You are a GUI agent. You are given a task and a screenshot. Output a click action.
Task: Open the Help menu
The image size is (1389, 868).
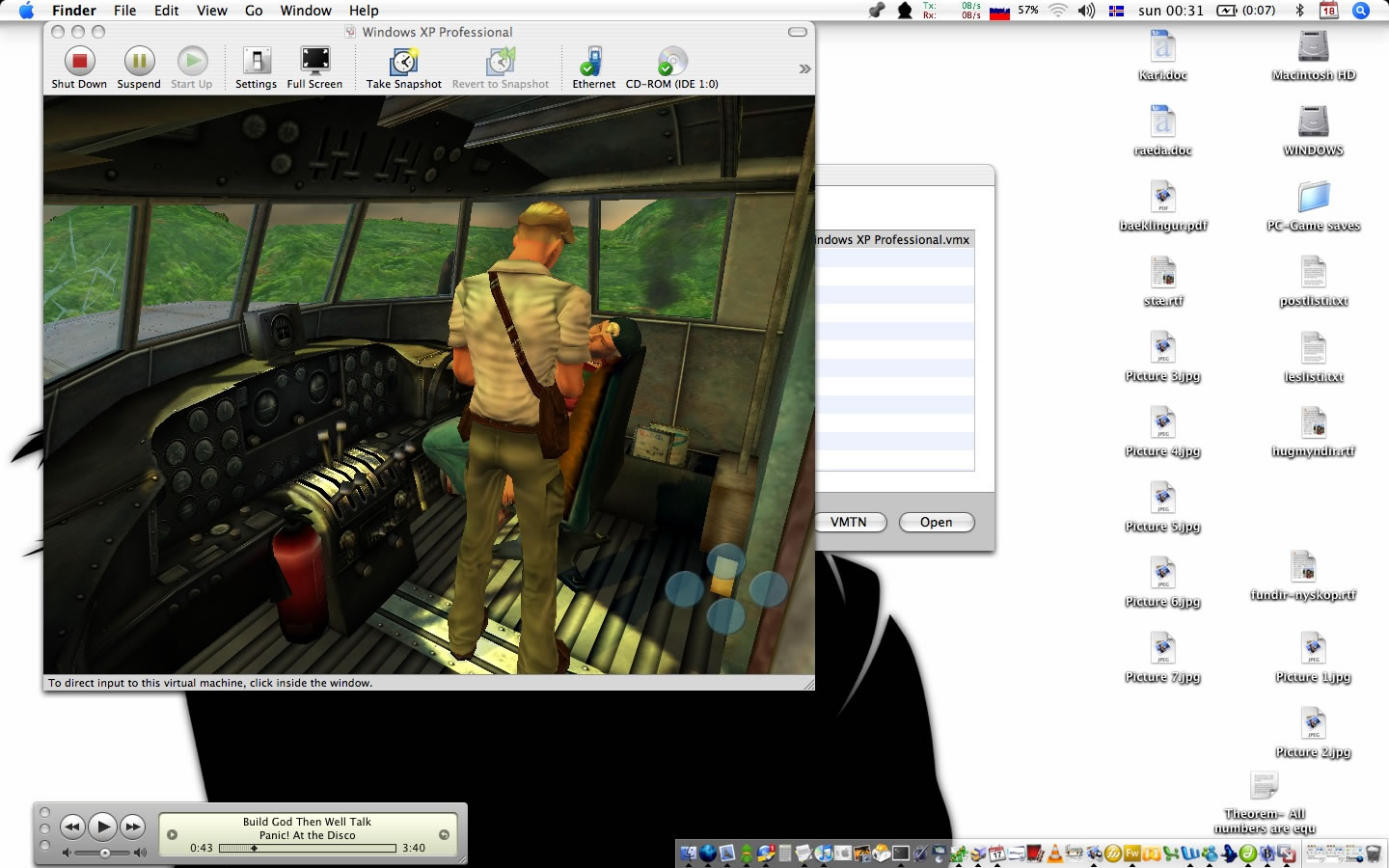(x=364, y=11)
